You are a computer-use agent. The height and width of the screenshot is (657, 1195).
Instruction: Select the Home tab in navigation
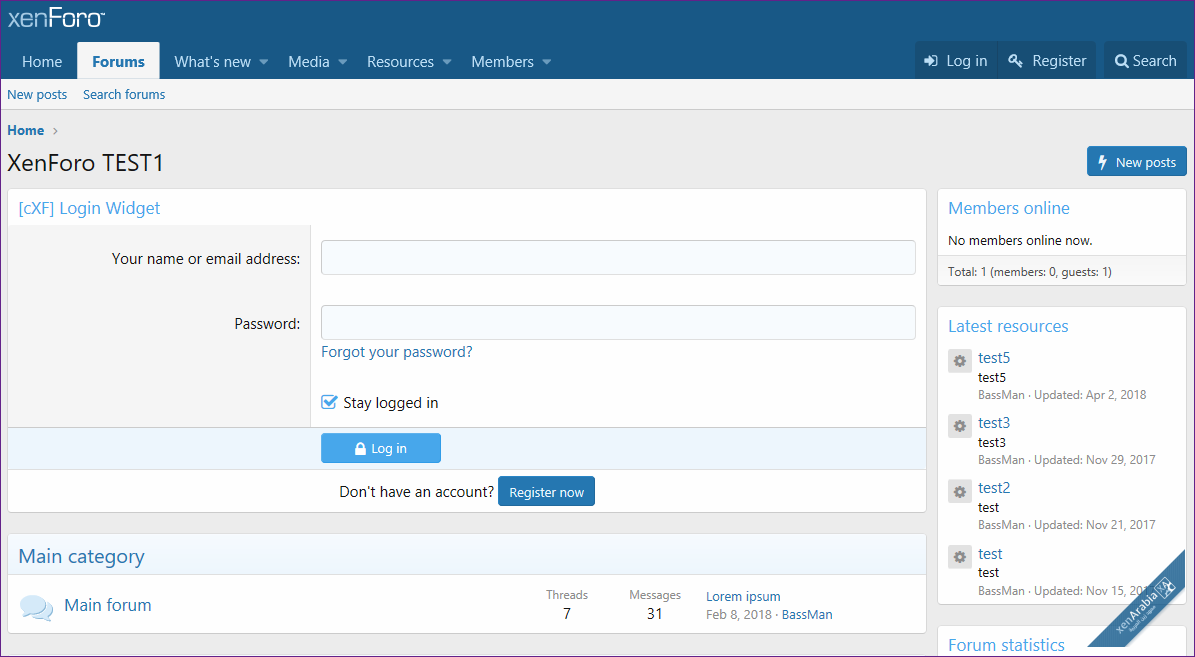[41, 61]
